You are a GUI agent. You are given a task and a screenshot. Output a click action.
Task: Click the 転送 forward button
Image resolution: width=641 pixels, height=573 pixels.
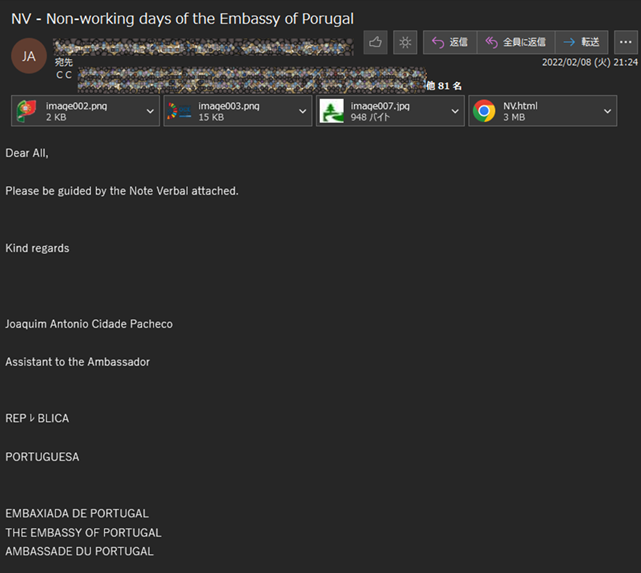pyautogui.click(x=582, y=42)
